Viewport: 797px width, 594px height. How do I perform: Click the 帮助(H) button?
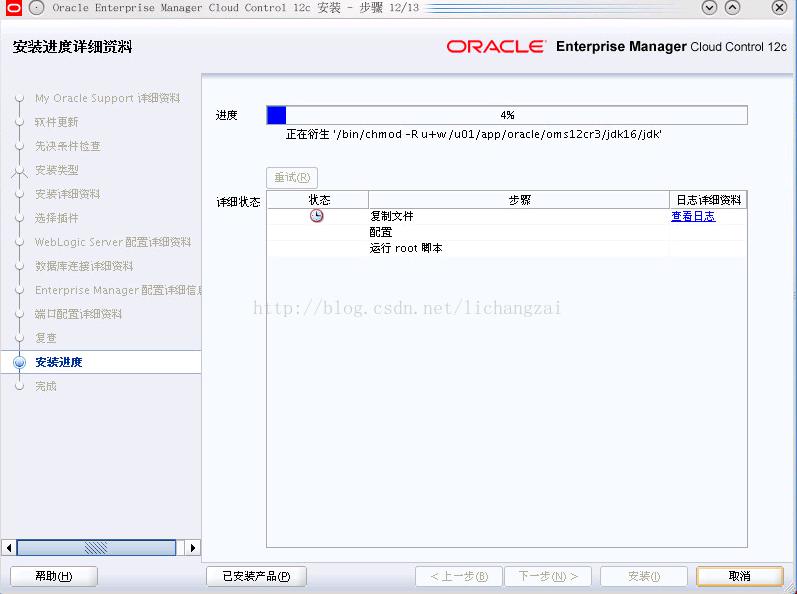click(53, 576)
